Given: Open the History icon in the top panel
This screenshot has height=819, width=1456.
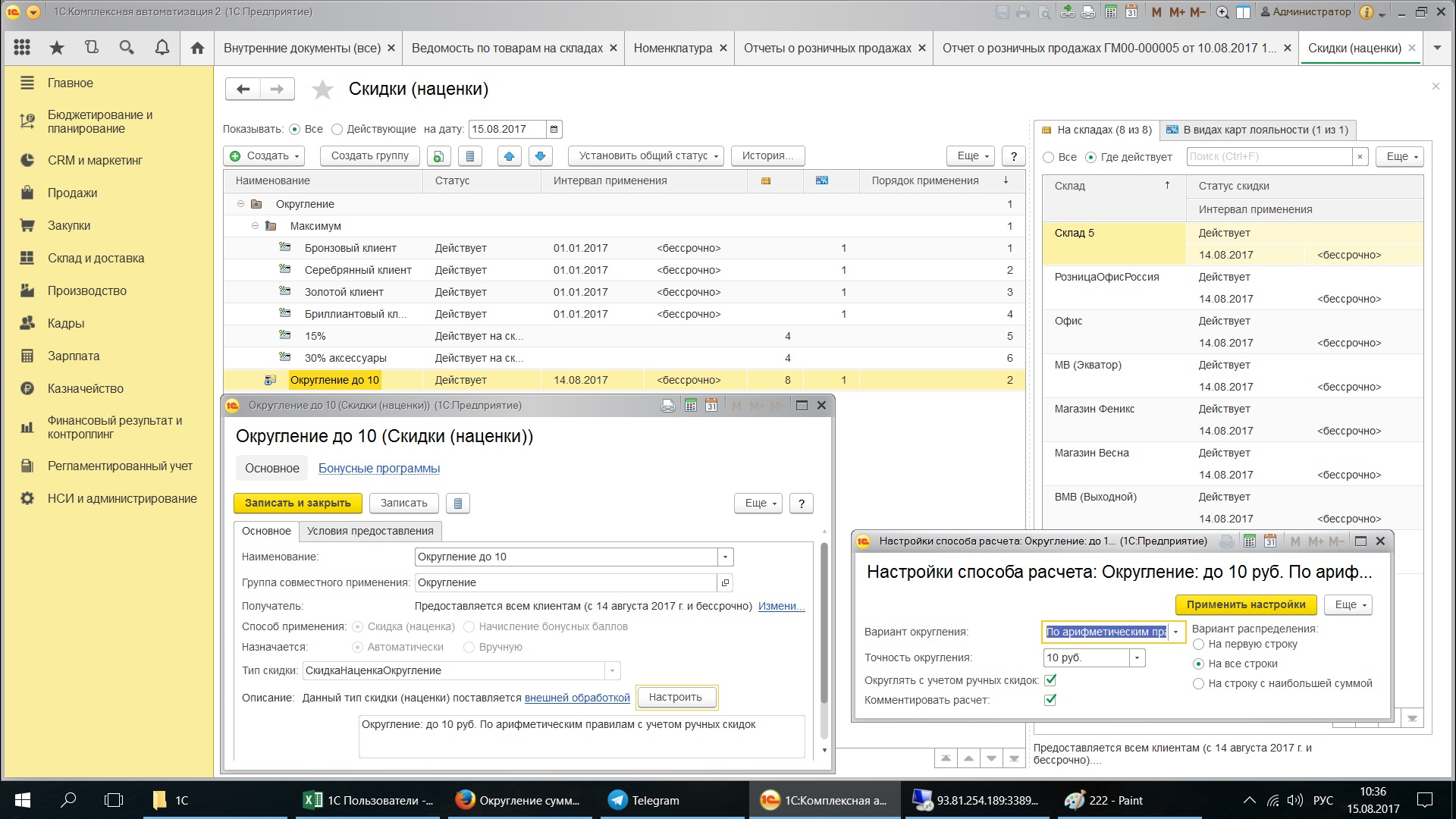Looking at the screenshot, I should tap(92, 48).
